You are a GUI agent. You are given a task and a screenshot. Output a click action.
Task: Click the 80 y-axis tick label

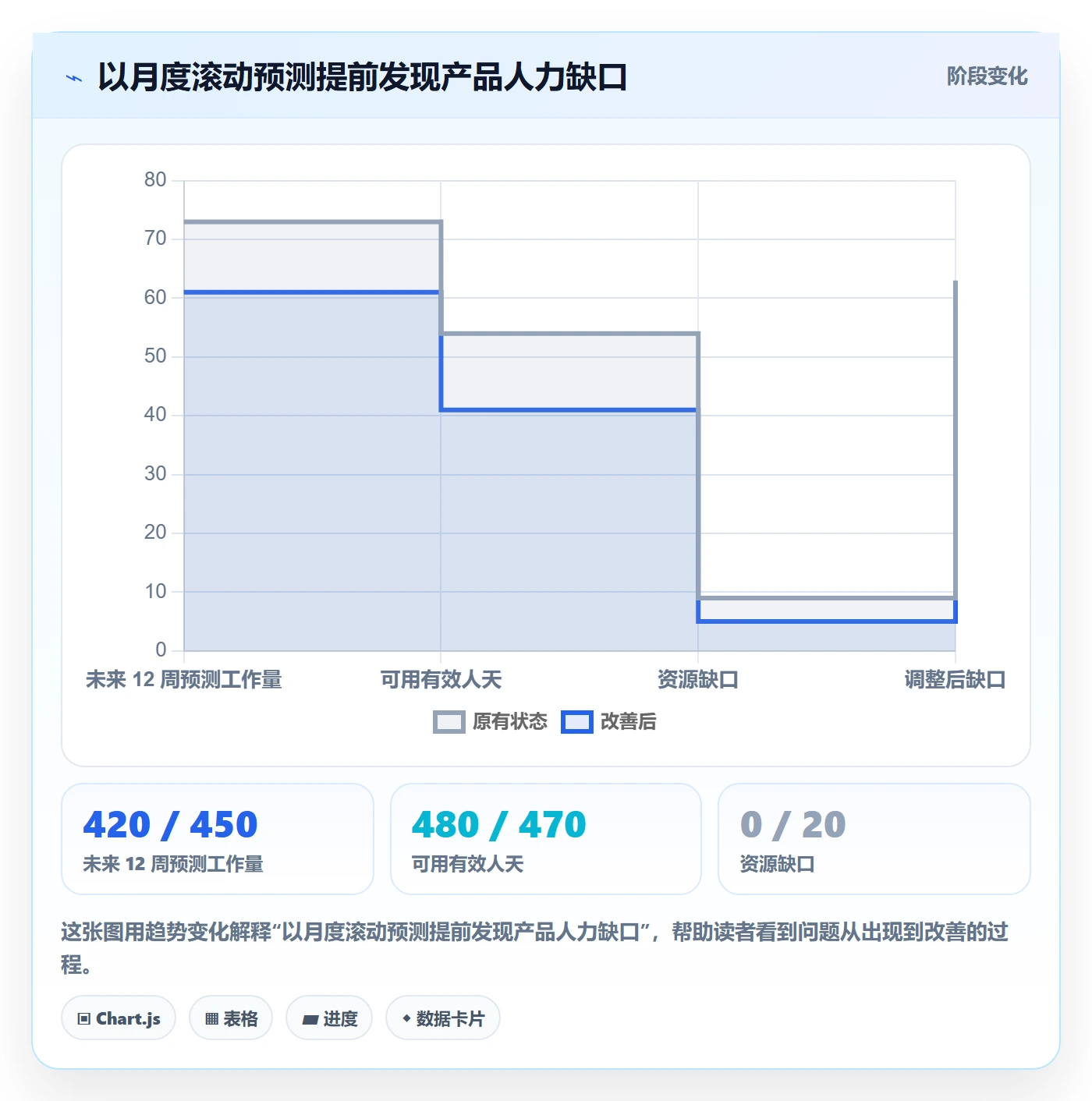[x=155, y=180]
